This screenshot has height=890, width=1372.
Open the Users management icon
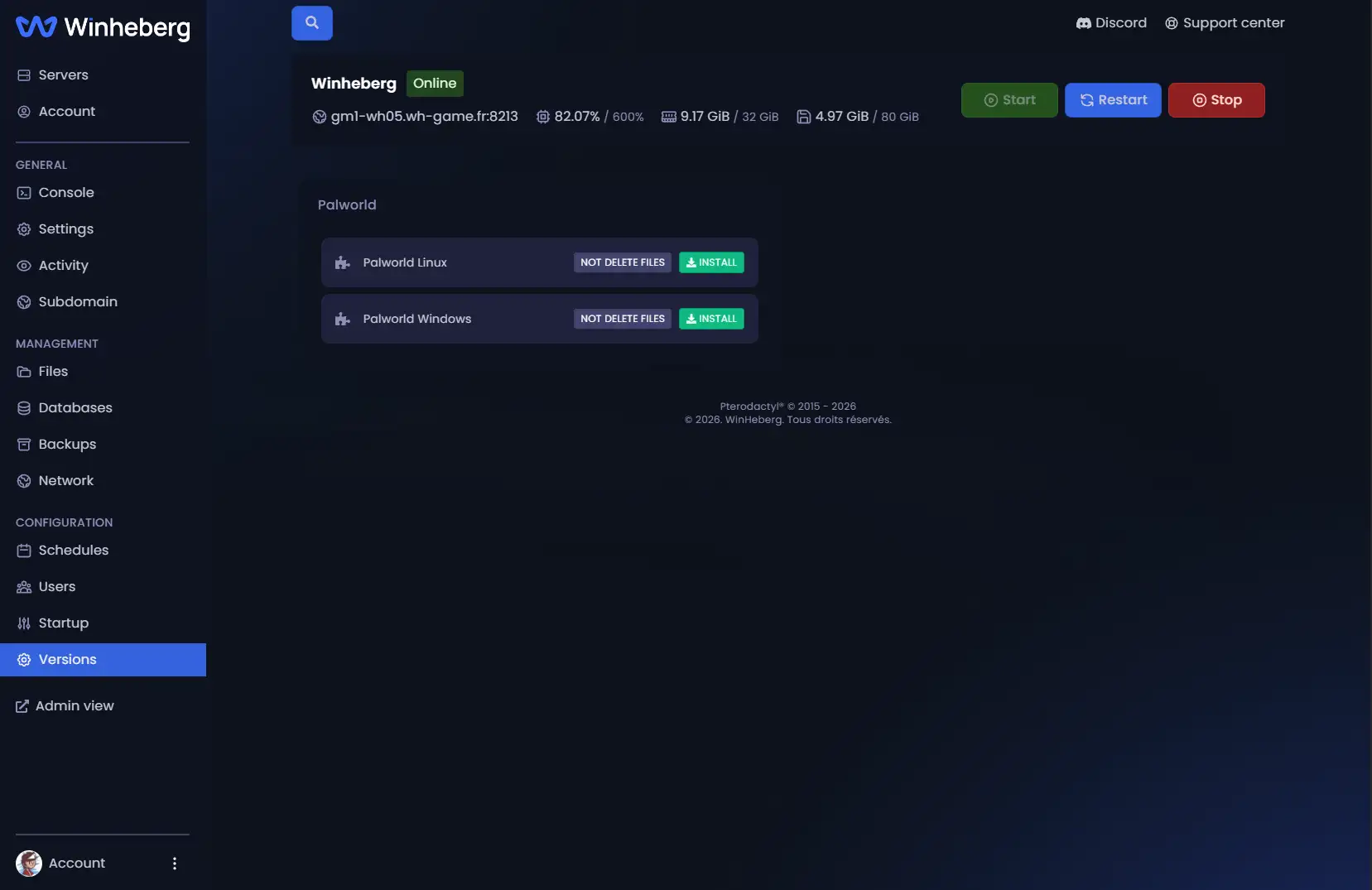pos(24,587)
